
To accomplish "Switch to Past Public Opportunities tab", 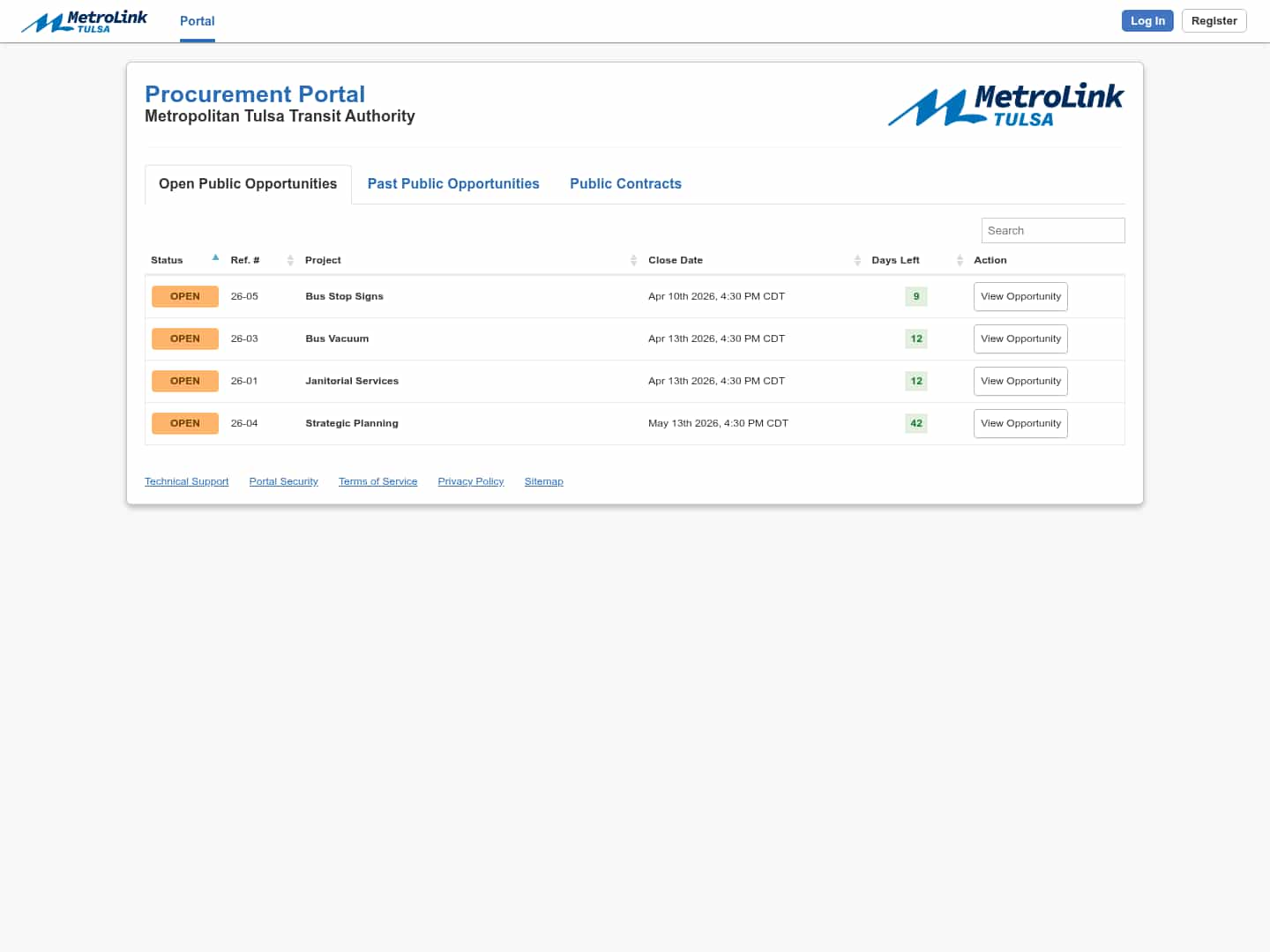I will [x=453, y=183].
